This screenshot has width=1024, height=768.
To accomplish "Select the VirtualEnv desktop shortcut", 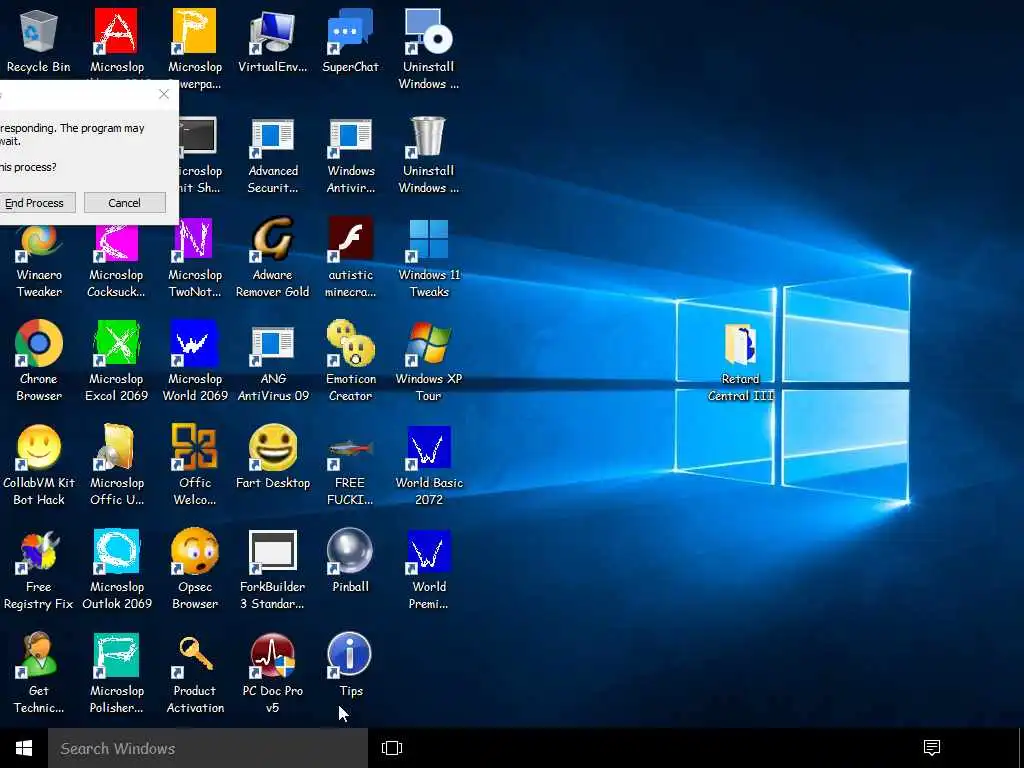I will [273, 31].
